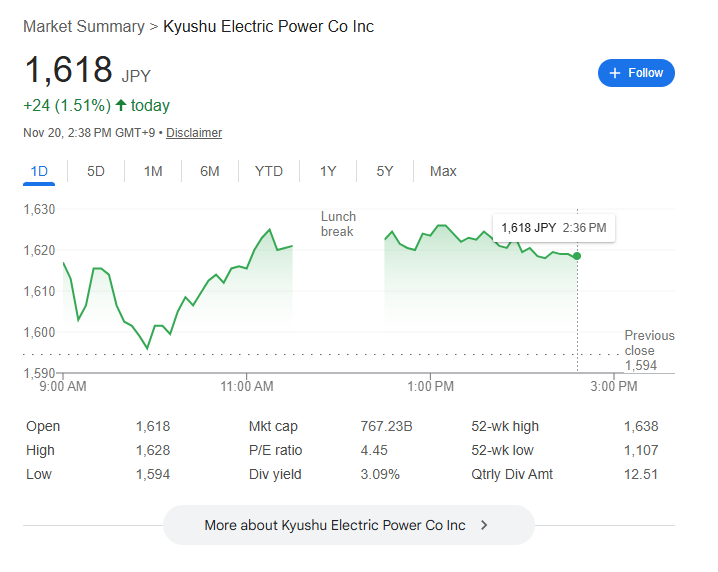Image resolution: width=718 pixels, height=572 pixels.
Task: Click the Lunch break chart label
Action: pyautogui.click(x=338, y=224)
